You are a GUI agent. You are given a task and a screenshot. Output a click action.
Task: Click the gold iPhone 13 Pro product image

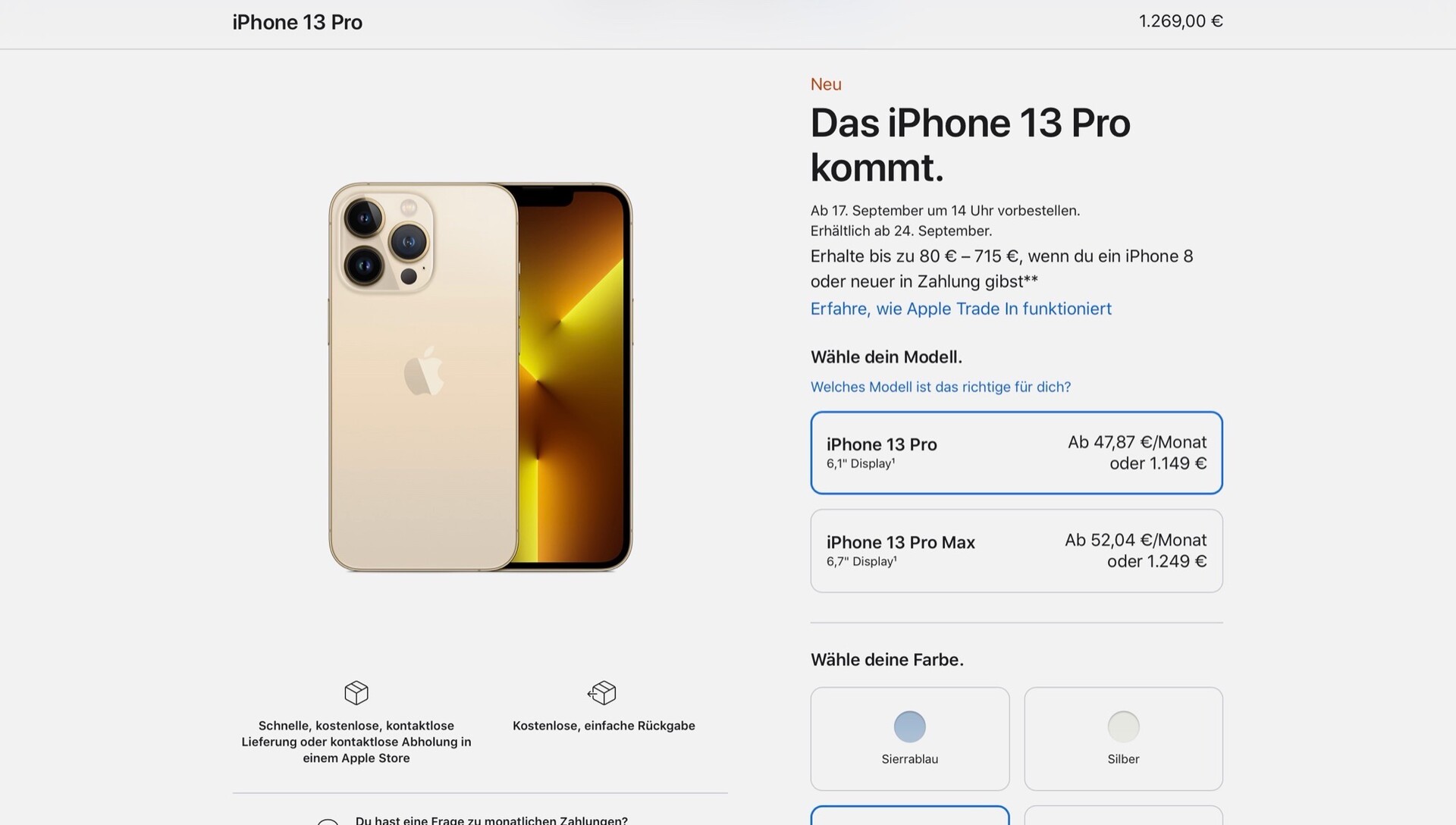pyautogui.click(x=480, y=377)
